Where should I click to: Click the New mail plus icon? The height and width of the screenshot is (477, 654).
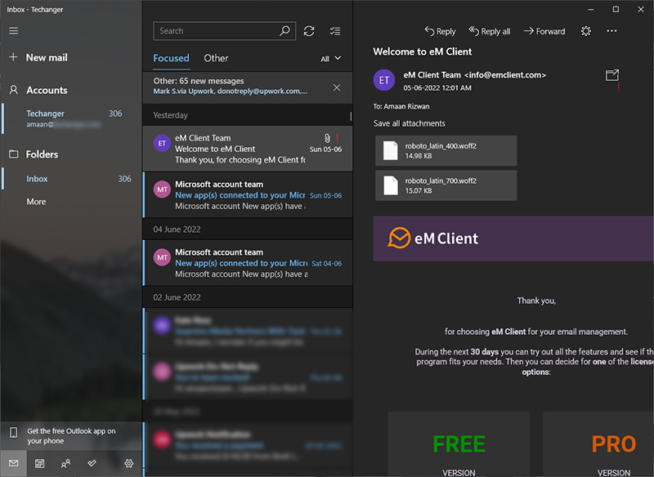click(x=13, y=57)
